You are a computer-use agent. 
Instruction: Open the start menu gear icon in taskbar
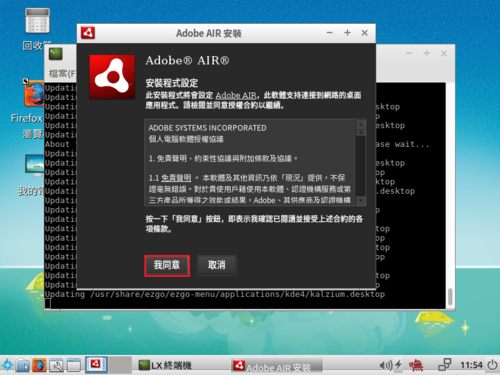pyautogui.click(x=7, y=365)
